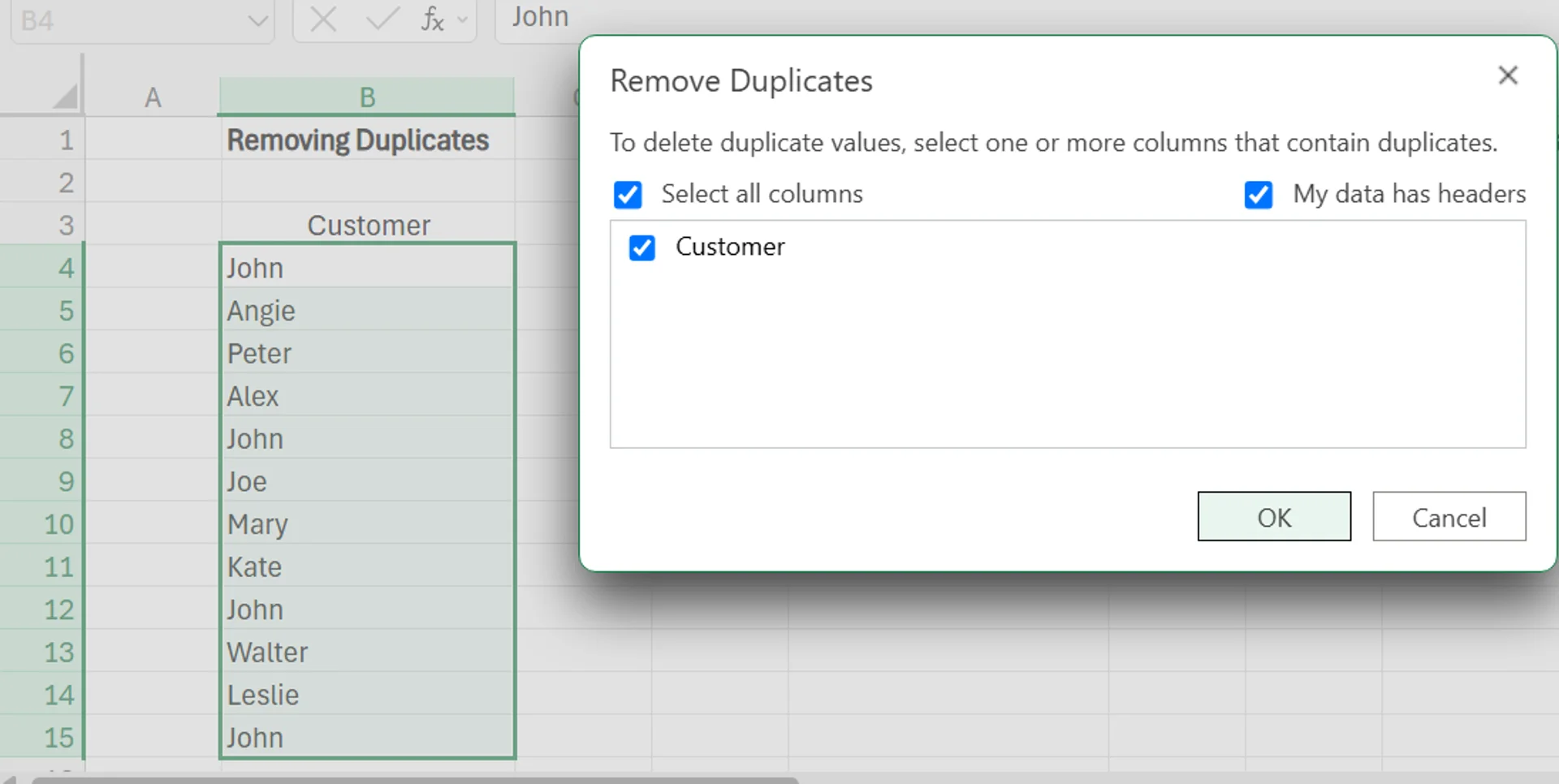The height and width of the screenshot is (784, 1559).
Task: Select row 9 header
Action: pyautogui.click(x=42, y=481)
